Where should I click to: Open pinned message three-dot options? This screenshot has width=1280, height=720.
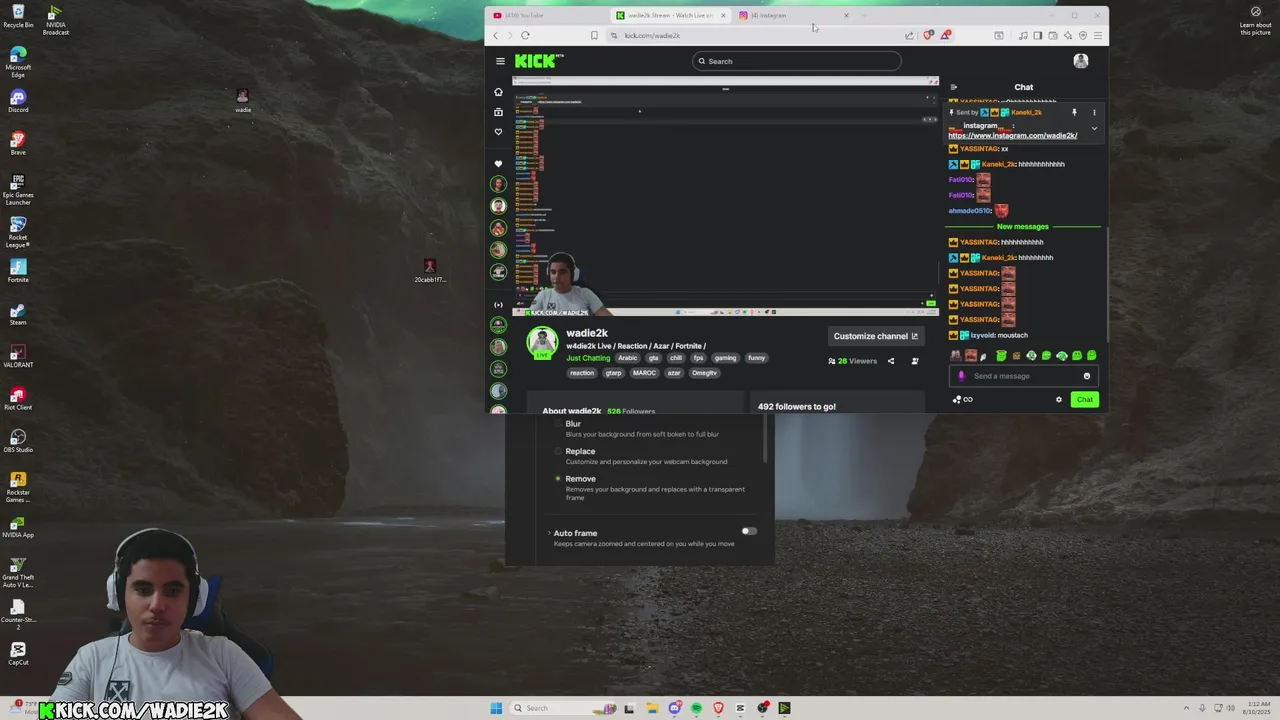point(1094,112)
